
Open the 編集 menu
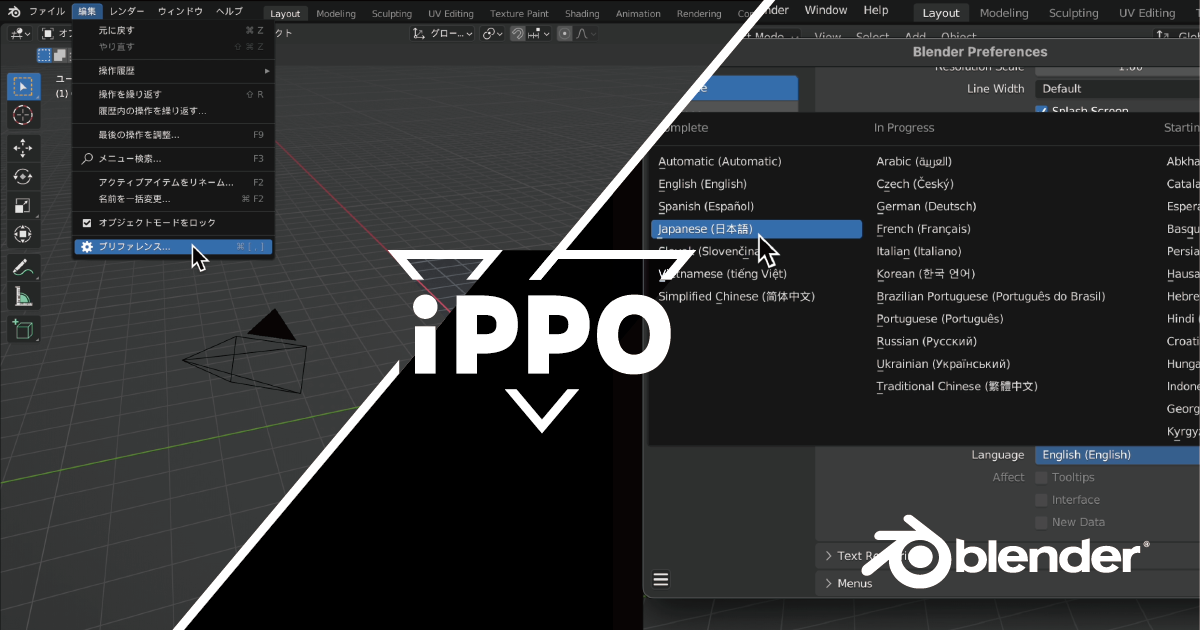(87, 12)
